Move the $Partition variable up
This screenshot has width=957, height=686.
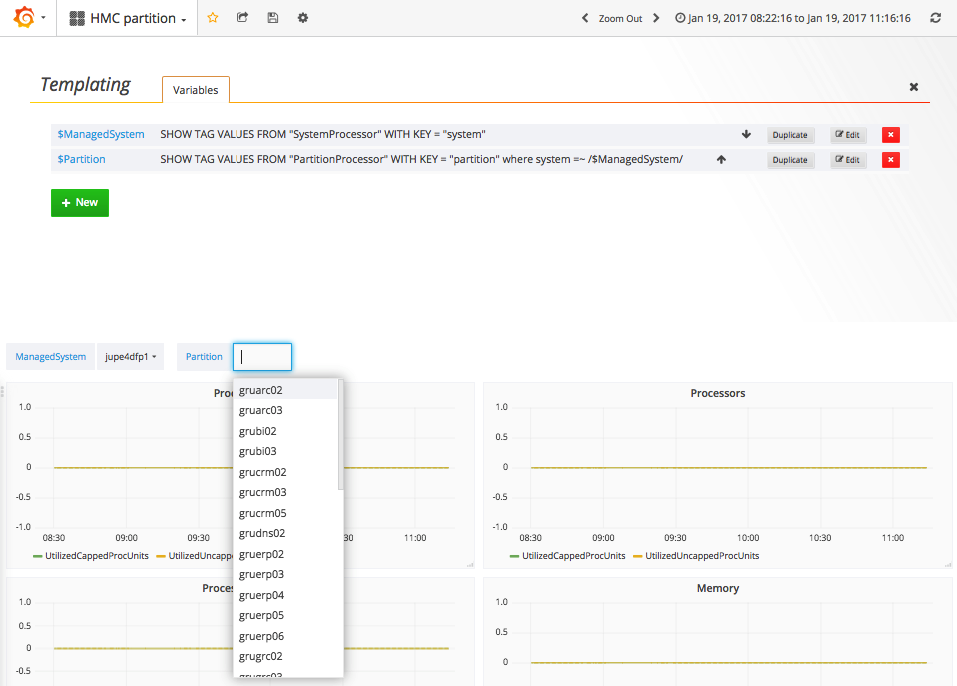(721, 160)
